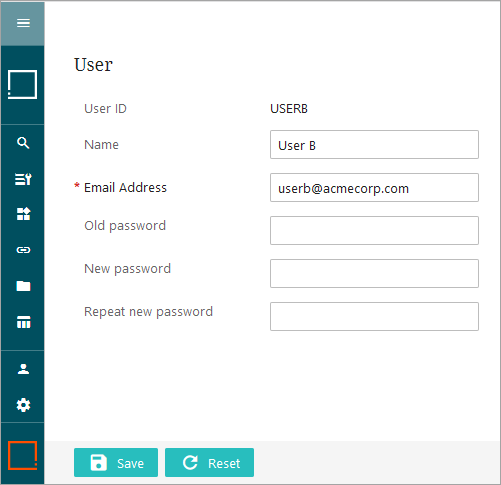Open the table icon in the sidebar

point(23,322)
